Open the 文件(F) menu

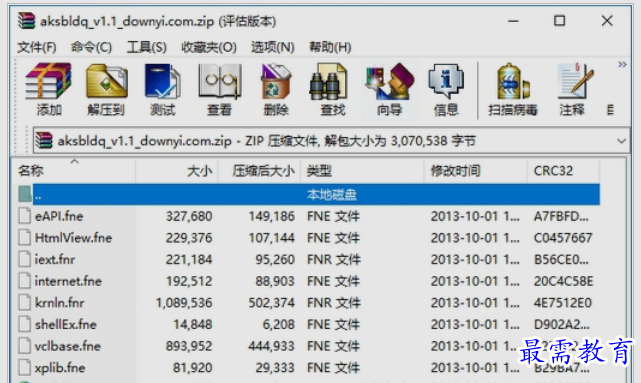point(37,47)
